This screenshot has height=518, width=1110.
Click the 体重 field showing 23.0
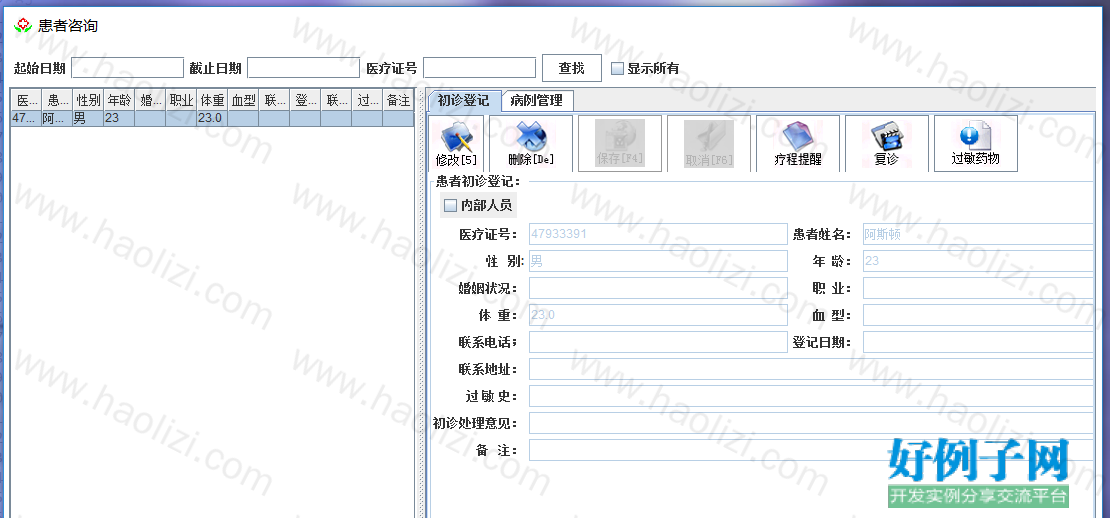658,315
